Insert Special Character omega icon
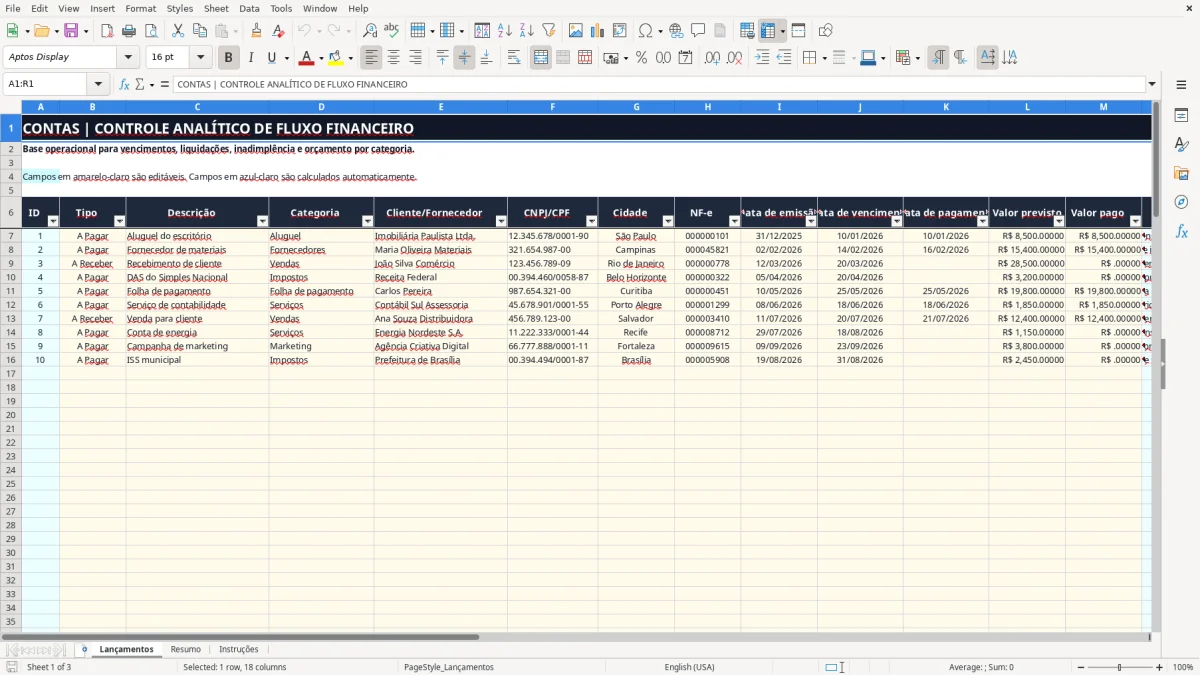The height and width of the screenshot is (675, 1200). [645, 31]
